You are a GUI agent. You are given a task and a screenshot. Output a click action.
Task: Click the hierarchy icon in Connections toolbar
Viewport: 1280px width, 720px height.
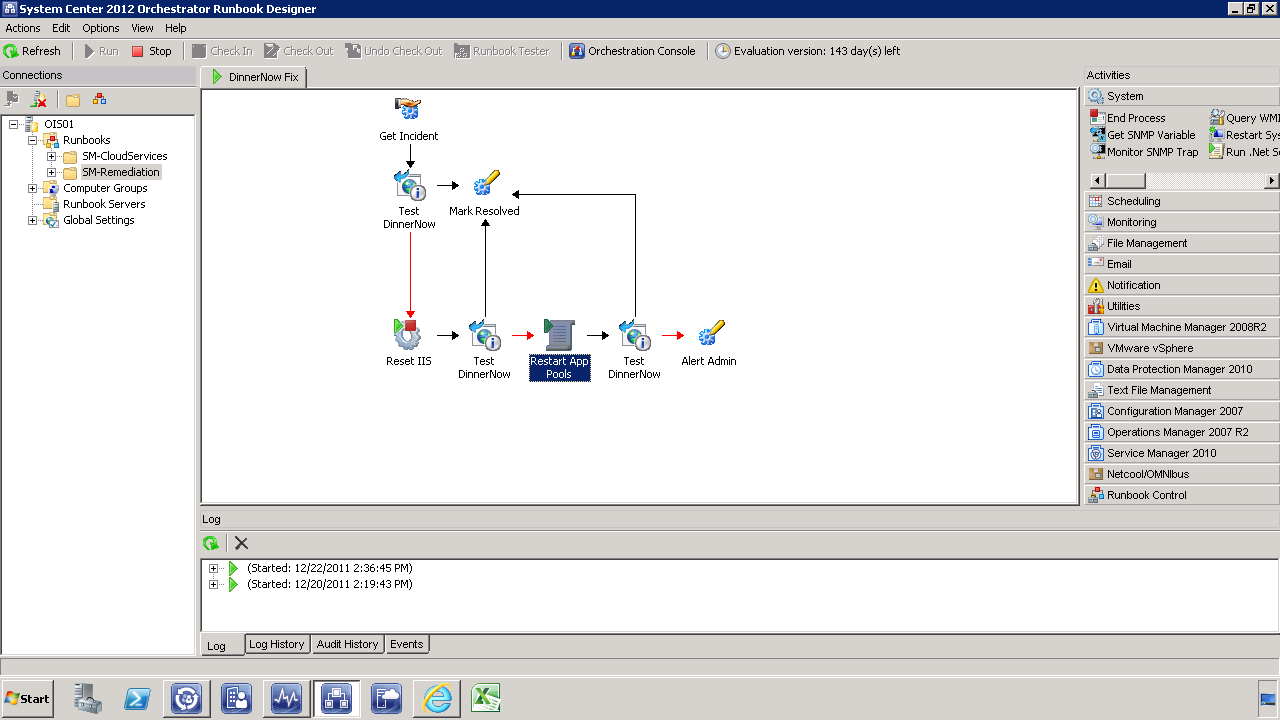[x=99, y=99]
